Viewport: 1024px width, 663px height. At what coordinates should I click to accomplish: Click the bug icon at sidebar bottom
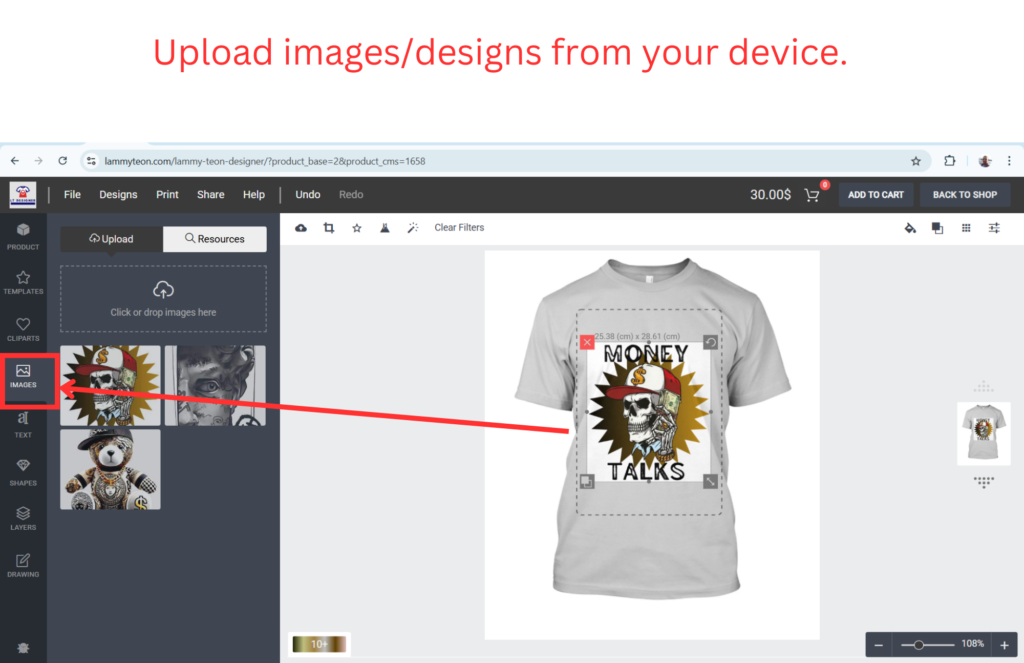tap(23, 648)
